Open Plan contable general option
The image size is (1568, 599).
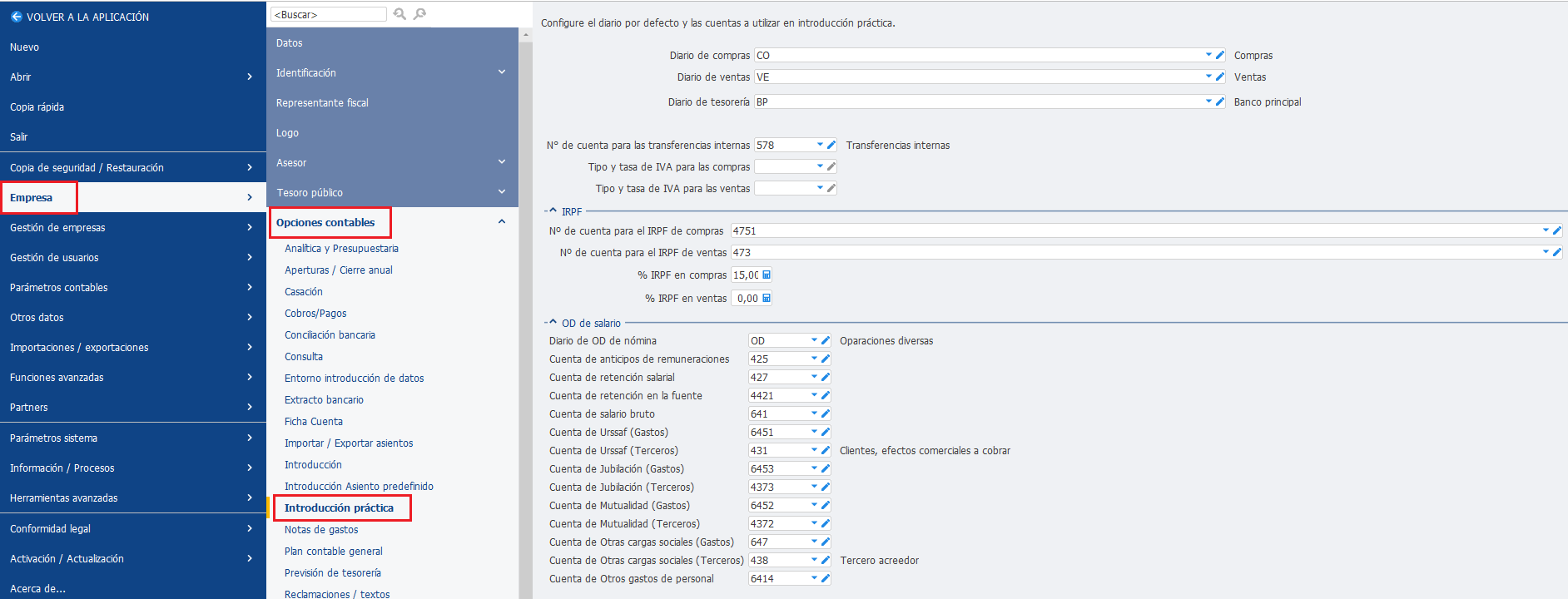coord(334,551)
